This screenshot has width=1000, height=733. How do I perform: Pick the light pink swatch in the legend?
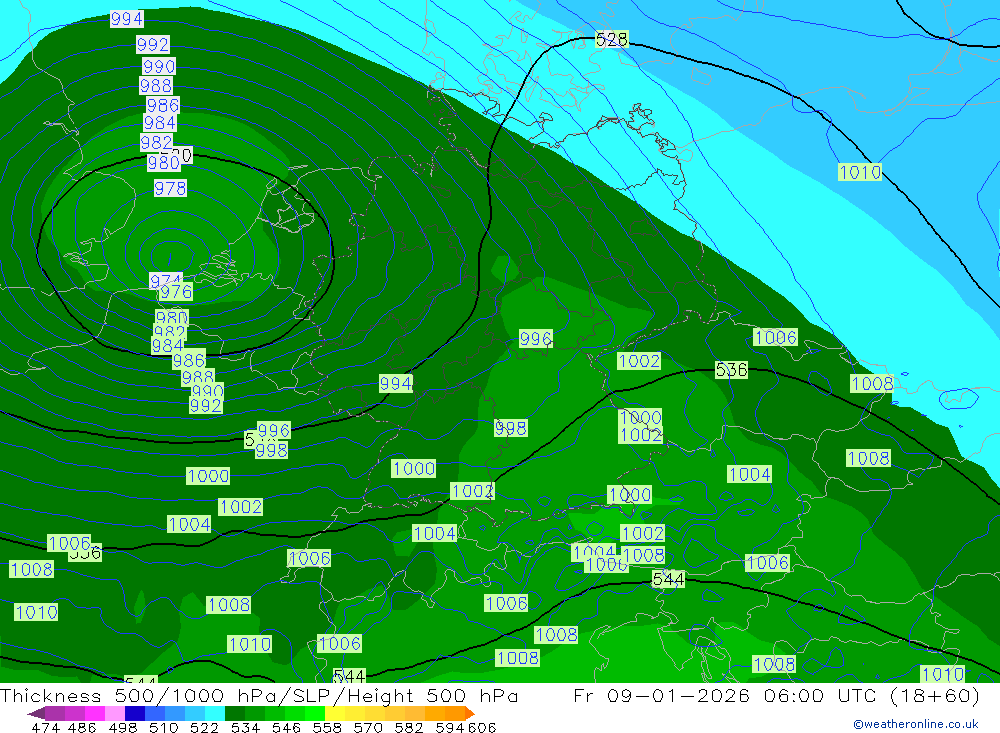pyautogui.click(x=115, y=713)
